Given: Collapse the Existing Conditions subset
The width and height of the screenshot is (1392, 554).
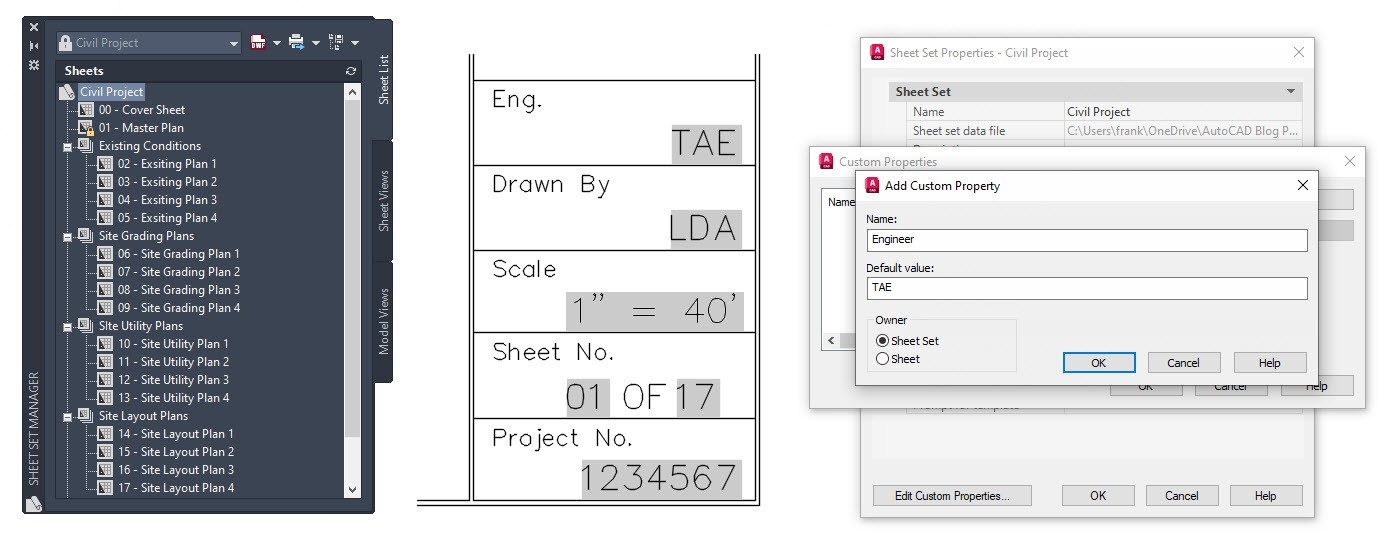Looking at the screenshot, I should coord(69,146).
